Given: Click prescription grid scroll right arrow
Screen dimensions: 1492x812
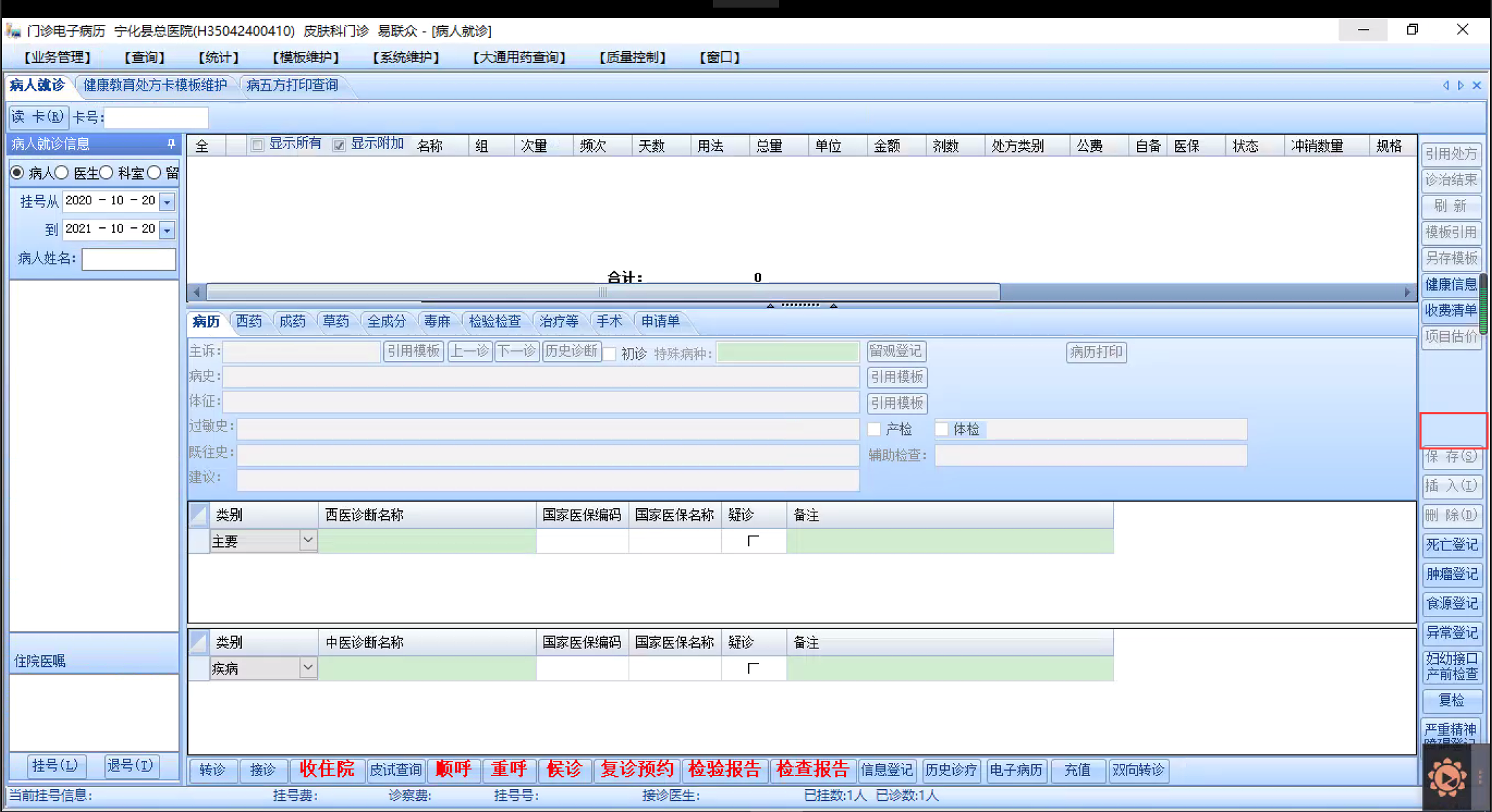Looking at the screenshot, I should click(1407, 292).
